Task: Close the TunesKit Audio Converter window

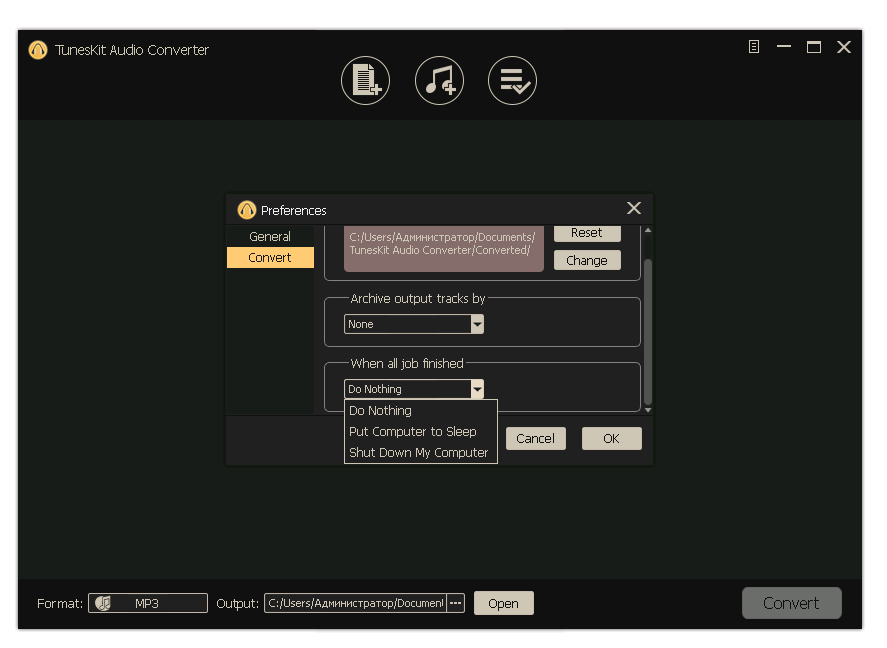Action: pyautogui.click(x=843, y=47)
